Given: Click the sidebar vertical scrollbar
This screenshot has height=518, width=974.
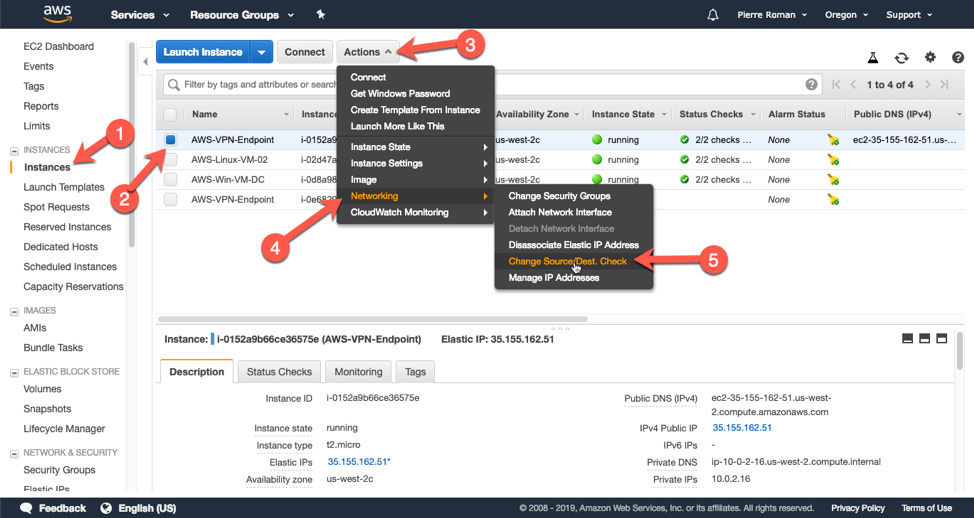Looking at the screenshot, I should (x=131, y=144).
